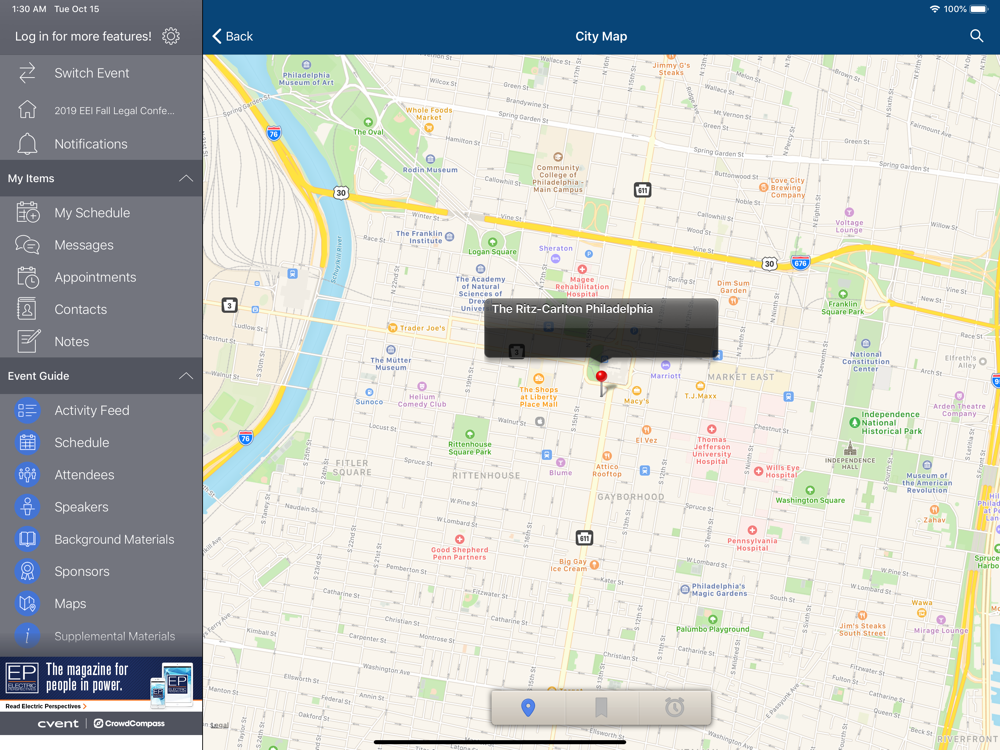Tap the Trader Joe's cart marker
The width and height of the screenshot is (1000, 750).
393,328
